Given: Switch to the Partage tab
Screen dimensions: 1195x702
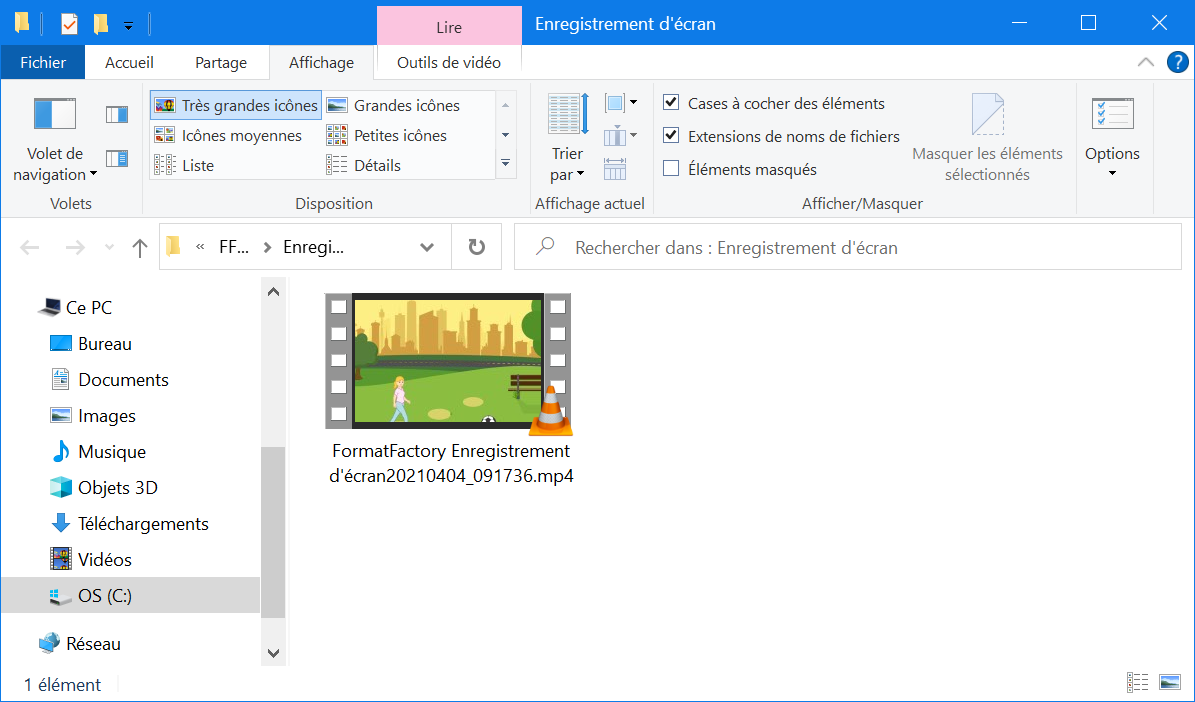Looking at the screenshot, I should pyautogui.click(x=220, y=63).
